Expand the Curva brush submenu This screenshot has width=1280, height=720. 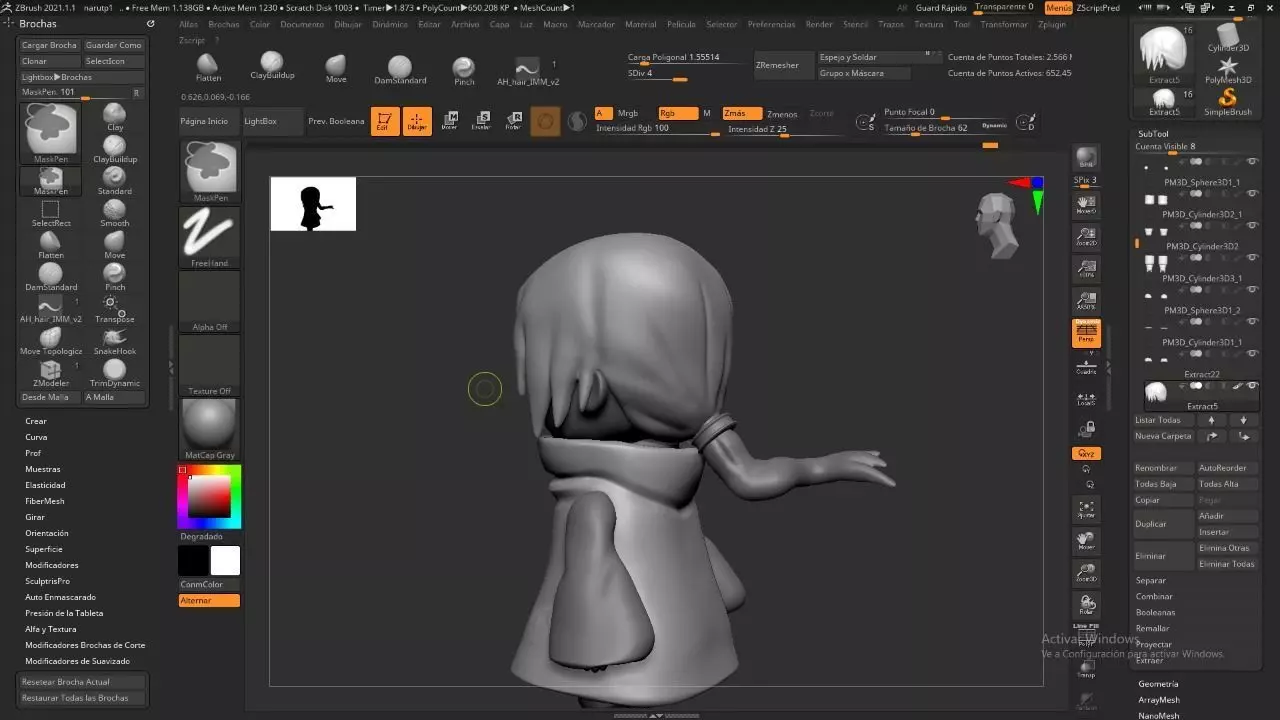click(x=36, y=437)
